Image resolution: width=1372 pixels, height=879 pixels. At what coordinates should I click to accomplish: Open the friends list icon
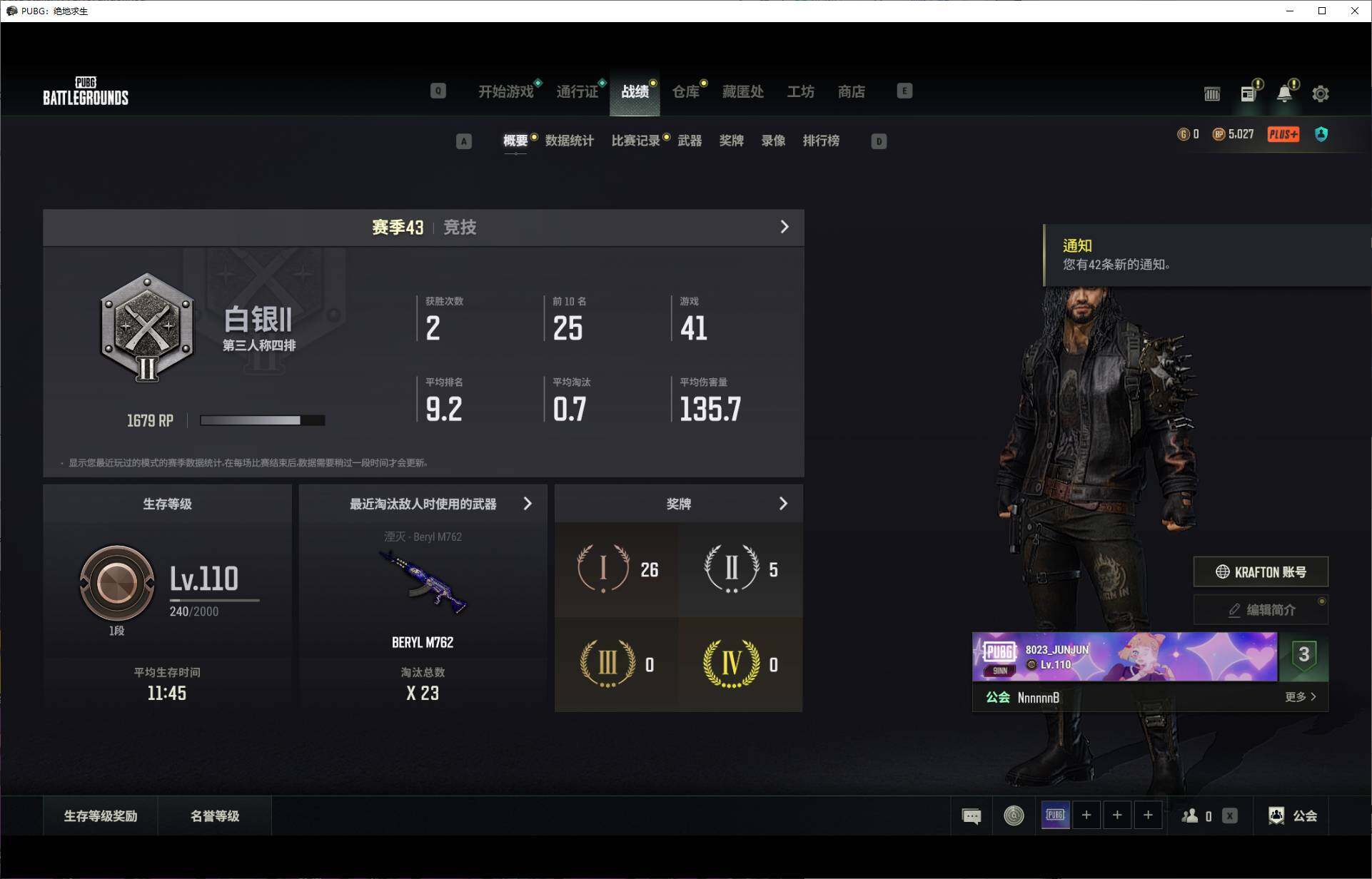pos(1190,816)
